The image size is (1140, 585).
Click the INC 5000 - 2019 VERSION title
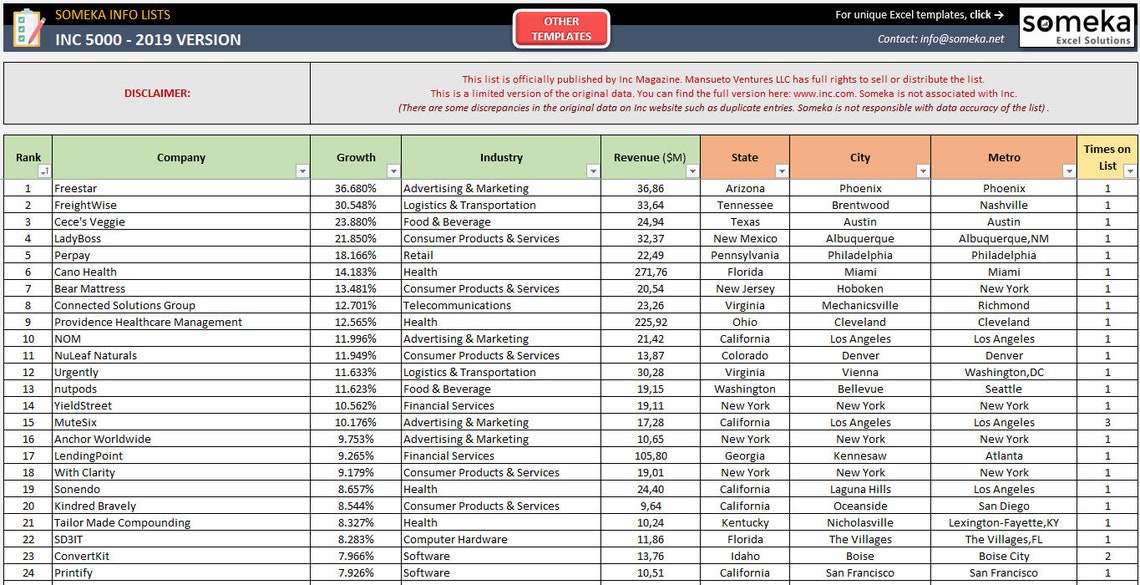tap(148, 39)
